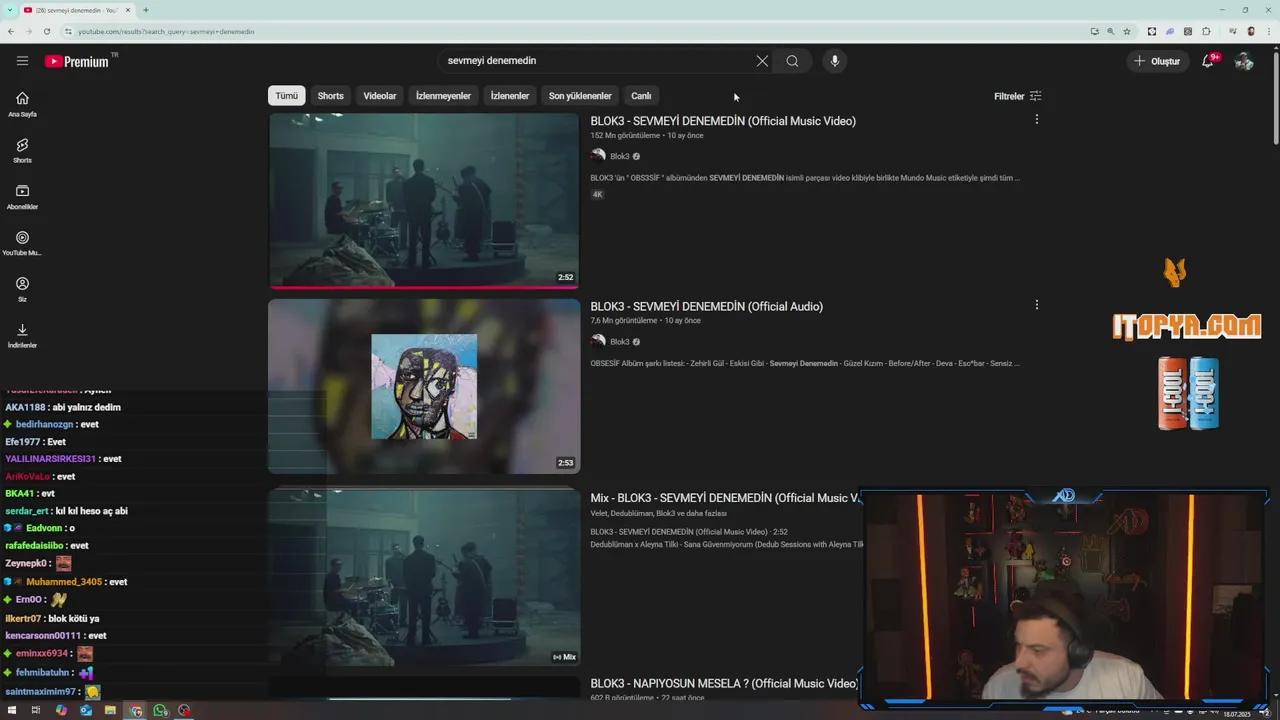Select the Canlı filter chip
Image resolution: width=1280 pixels, height=720 pixels.
641,96
